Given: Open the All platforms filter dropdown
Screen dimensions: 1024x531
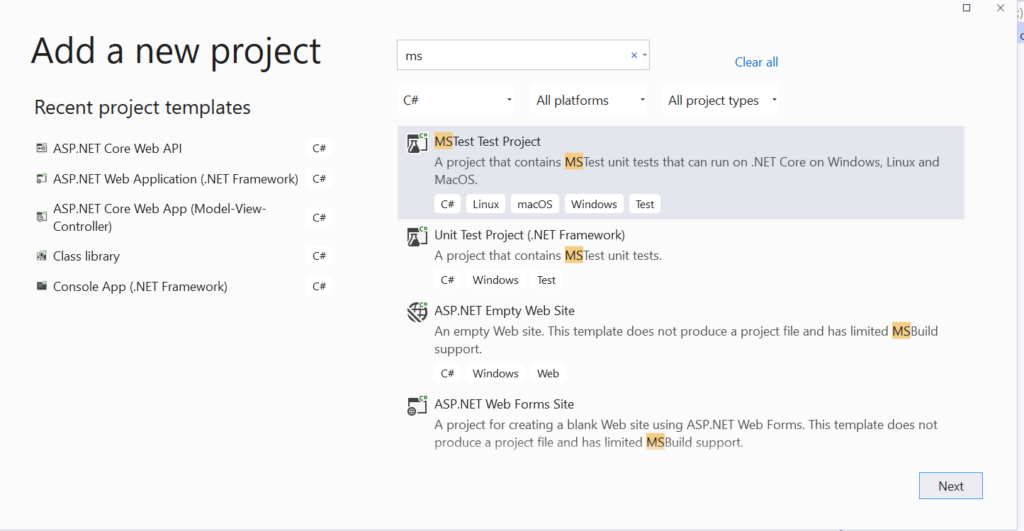Looking at the screenshot, I should click(x=589, y=100).
